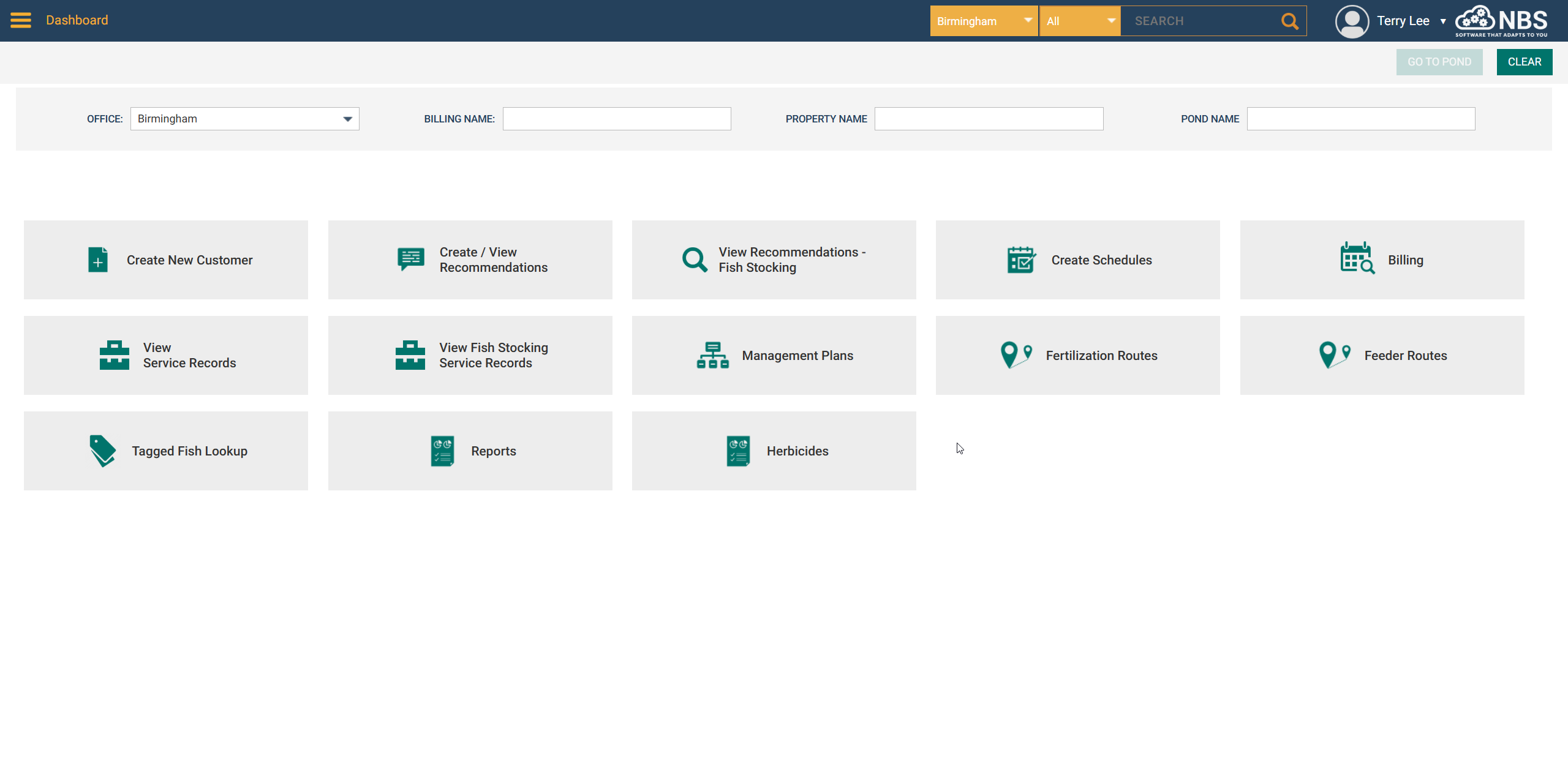Click the Management Plans hierarchy icon
The height and width of the screenshot is (783, 1568).
tap(713, 355)
